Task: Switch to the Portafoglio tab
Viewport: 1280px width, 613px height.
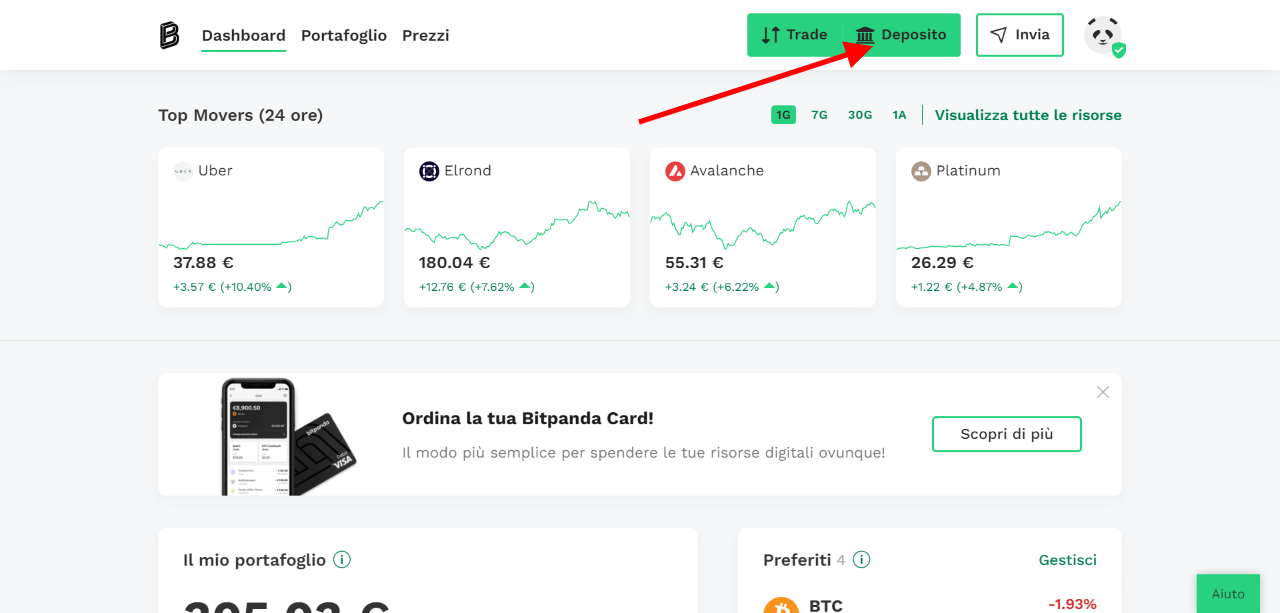Action: coord(344,35)
